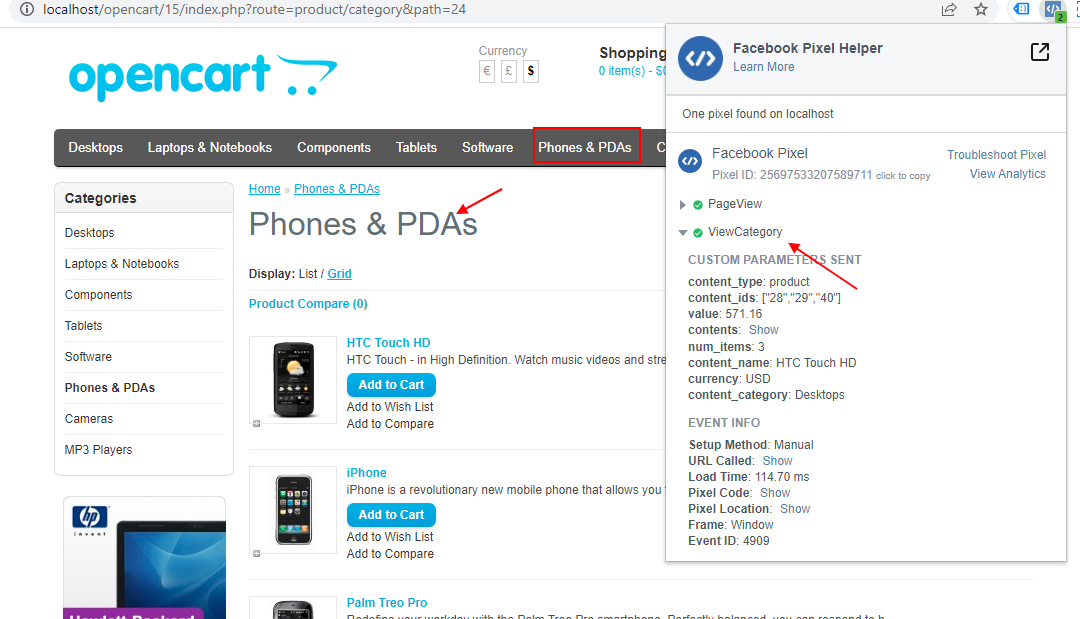
Task: Switch to the Components category tab
Action: pos(334,147)
